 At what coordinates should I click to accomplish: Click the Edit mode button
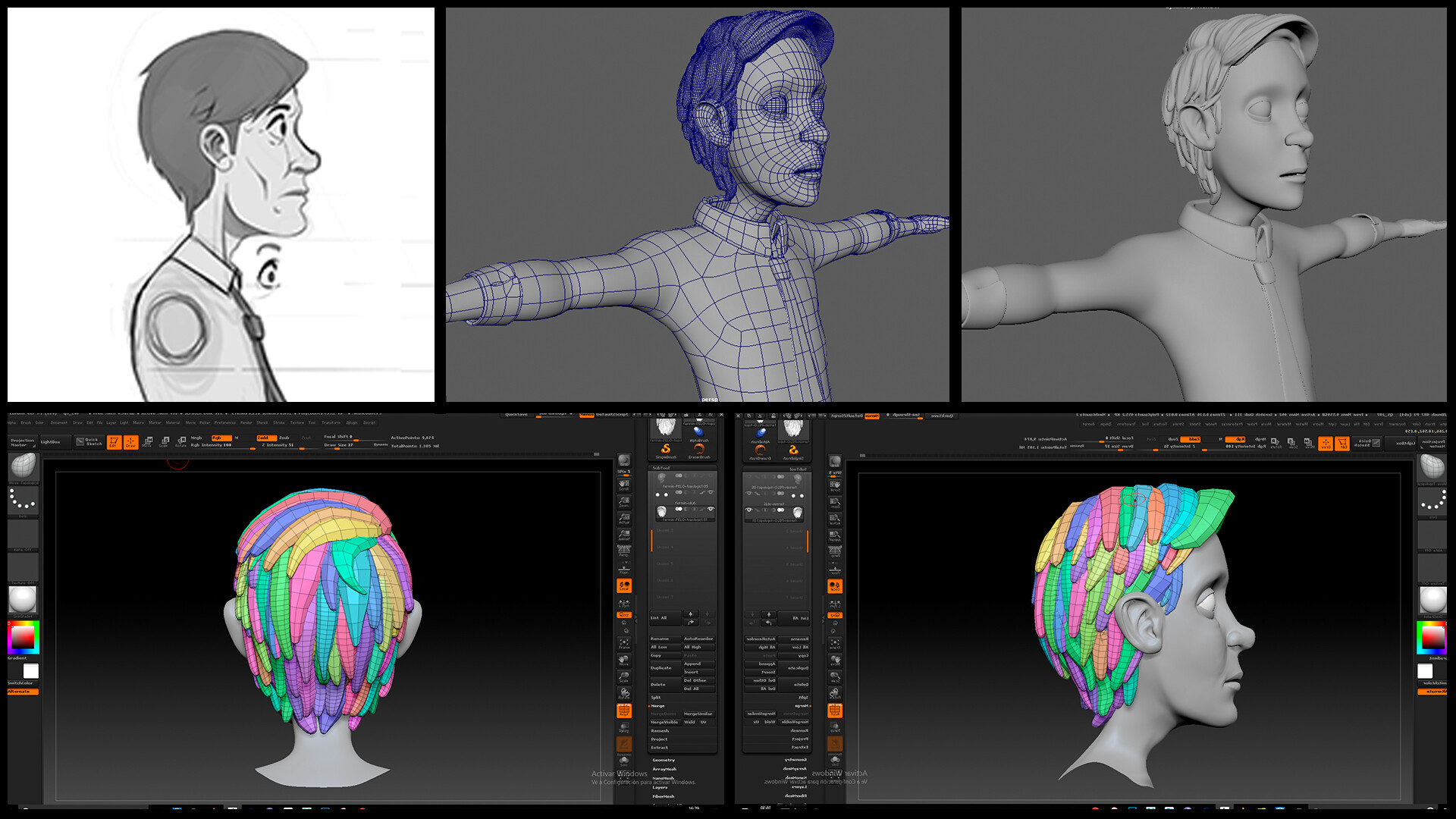coord(114,442)
